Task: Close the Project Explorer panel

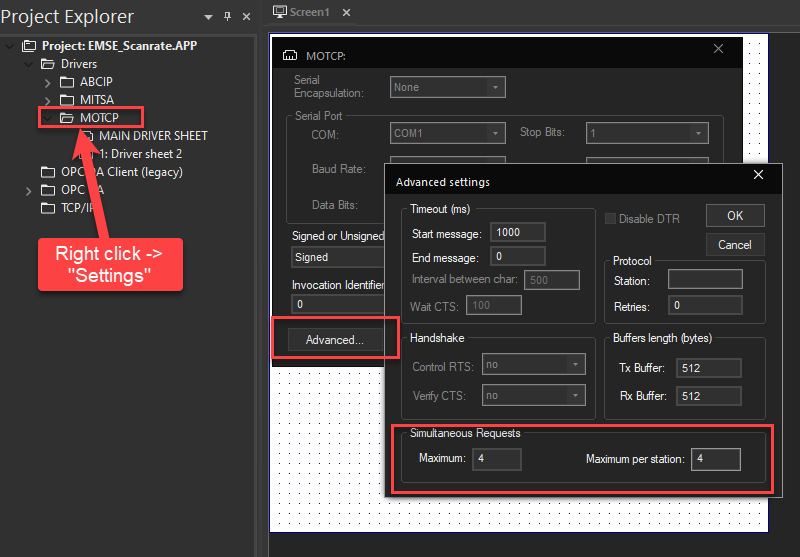Action: pos(246,17)
